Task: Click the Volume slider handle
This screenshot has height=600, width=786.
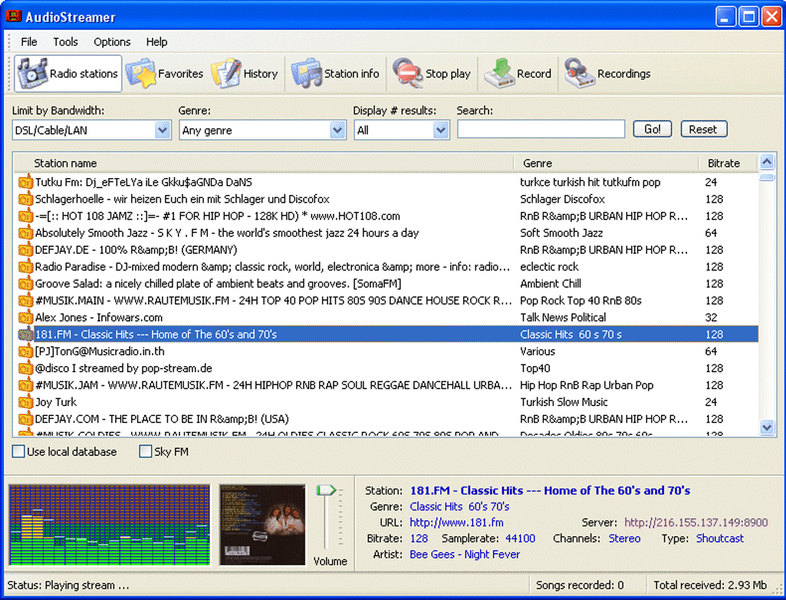Action: coord(326,490)
